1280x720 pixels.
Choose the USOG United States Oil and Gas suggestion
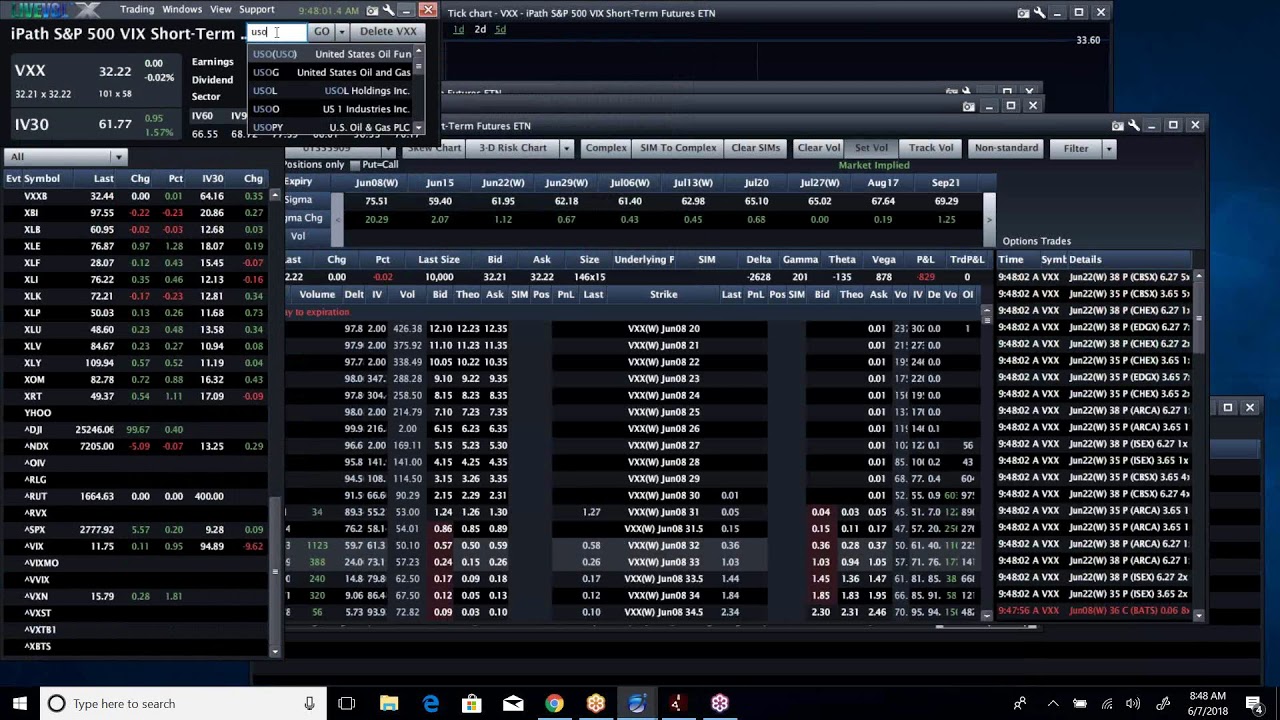point(331,72)
